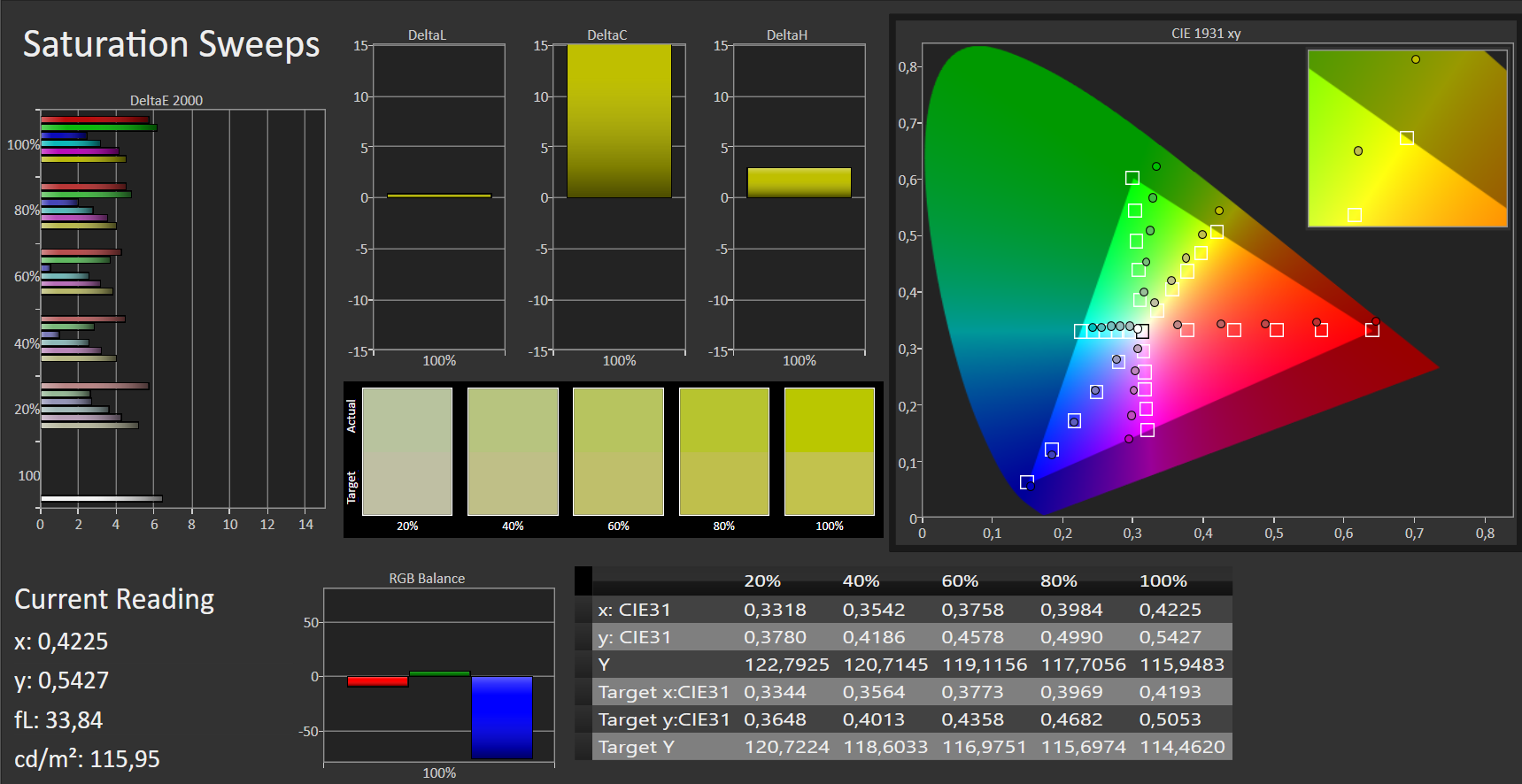
Task: Click the 60% saturation color swatch
Action: 618,451
